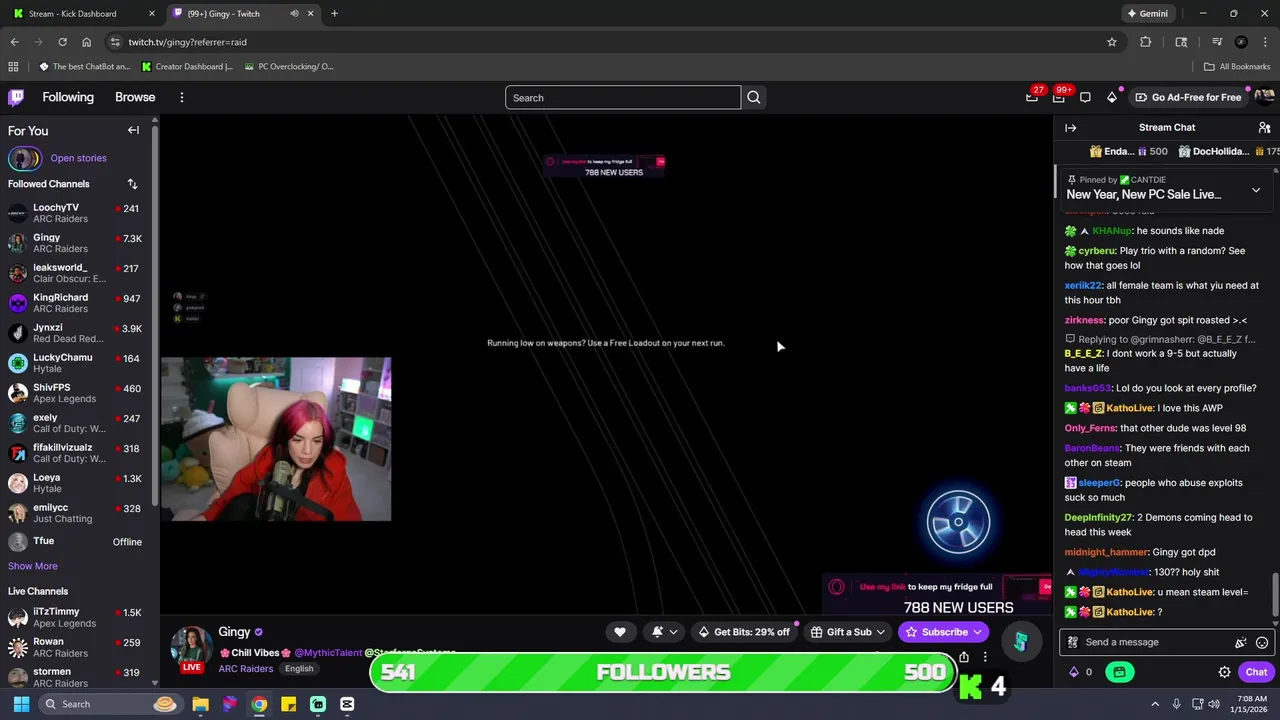Open notification bell dropdown for Gingy

coord(664,632)
